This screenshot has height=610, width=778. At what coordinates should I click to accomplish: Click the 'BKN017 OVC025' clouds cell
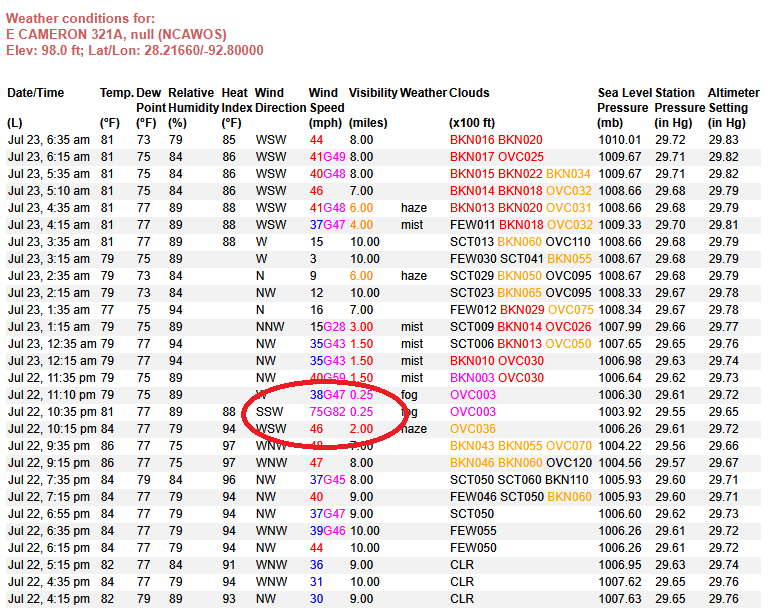click(497, 157)
